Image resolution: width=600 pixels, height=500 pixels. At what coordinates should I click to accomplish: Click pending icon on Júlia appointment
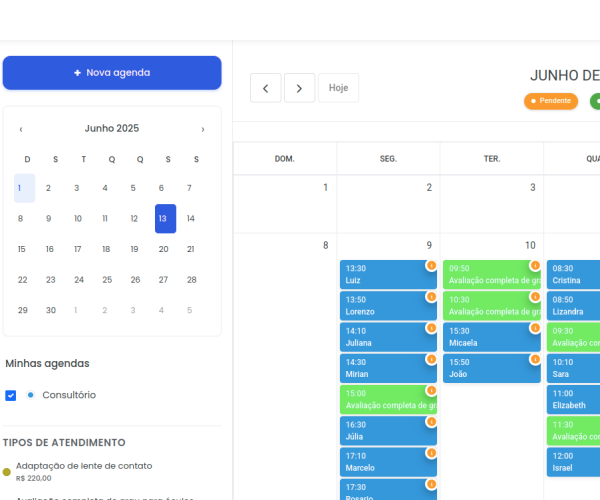(431, 422)
